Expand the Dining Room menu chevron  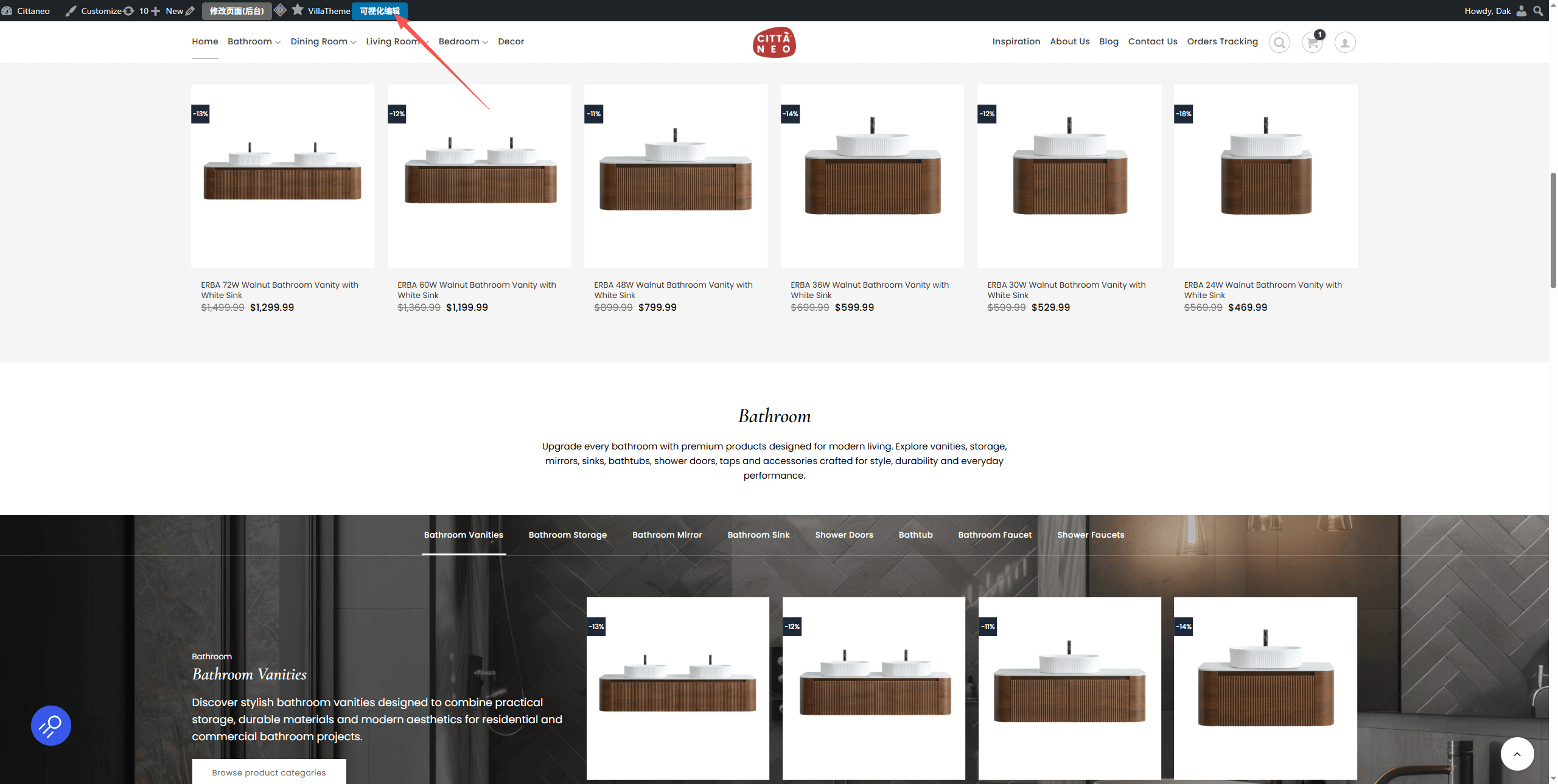(353, 42)
